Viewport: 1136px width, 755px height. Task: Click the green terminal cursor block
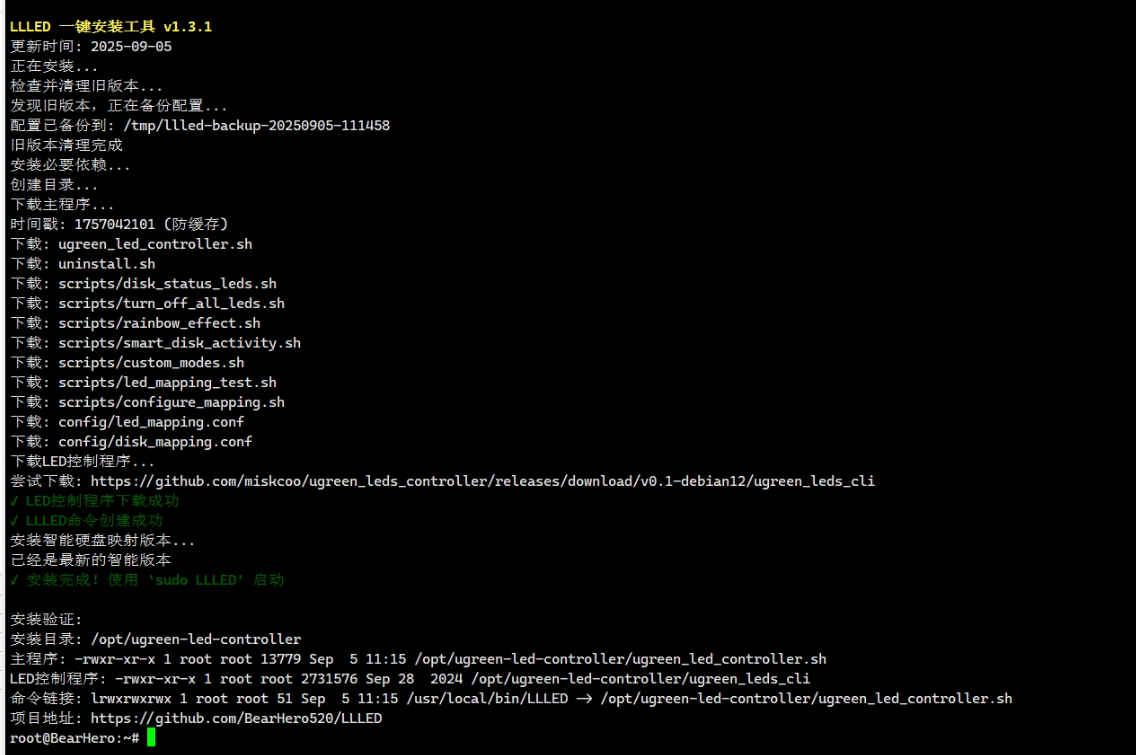click(x=151, y=738)
